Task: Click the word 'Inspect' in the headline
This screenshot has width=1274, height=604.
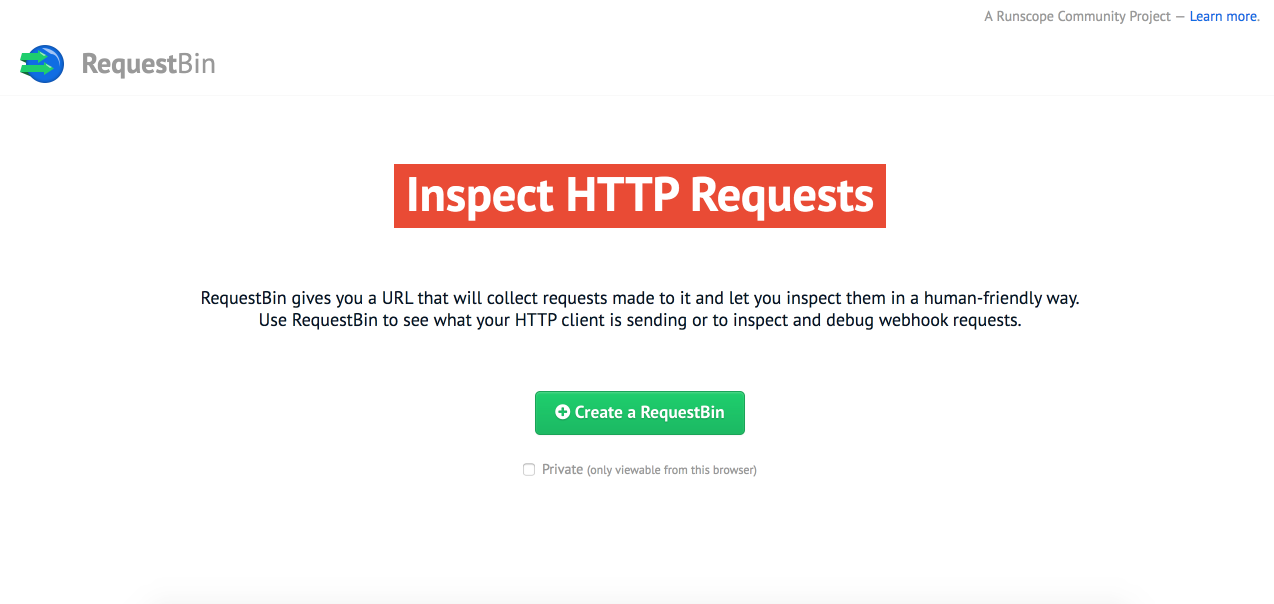Action: [x=480, y=196]
